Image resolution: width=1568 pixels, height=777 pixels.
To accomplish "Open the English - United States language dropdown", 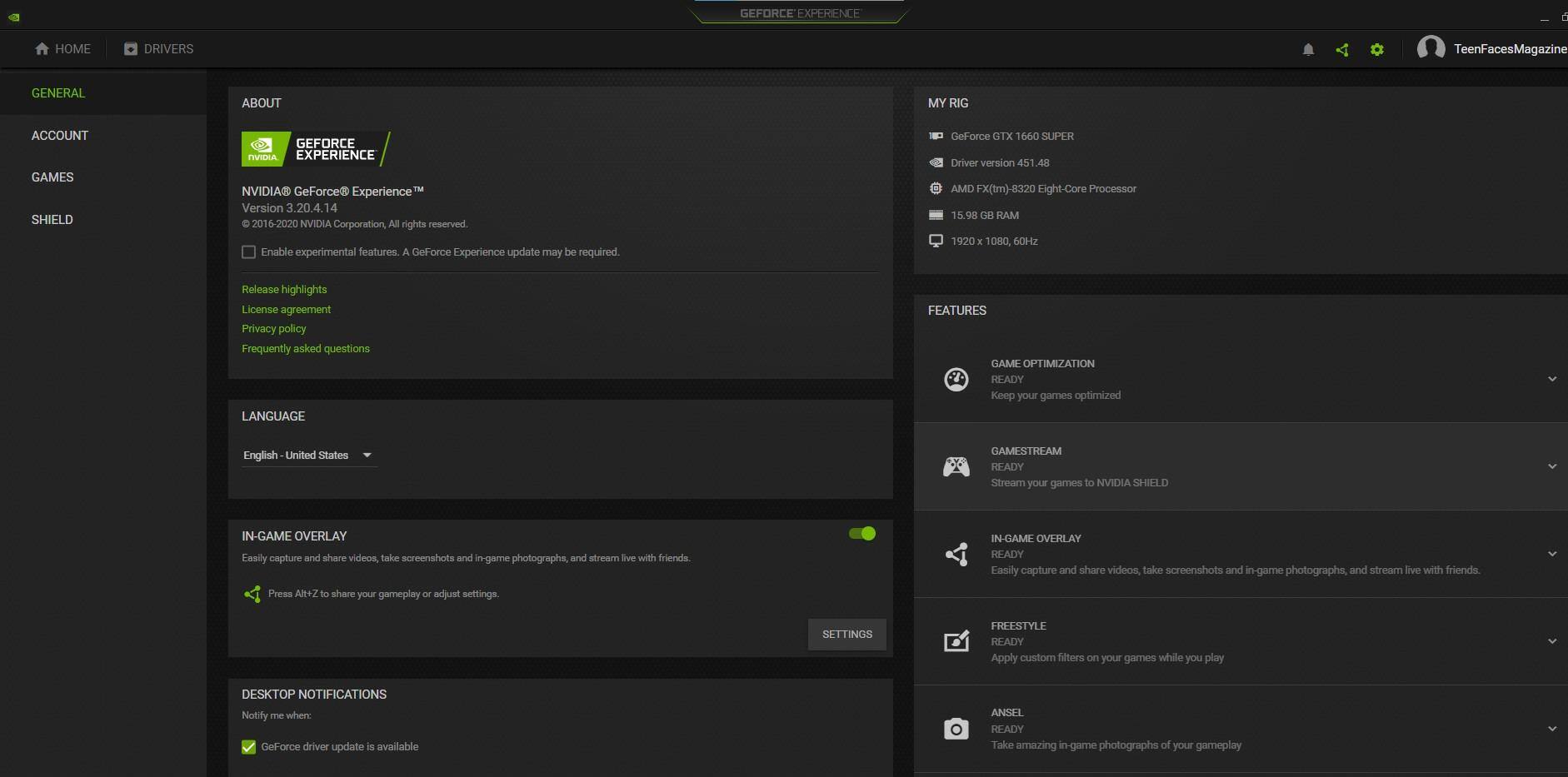I will 308,456.
